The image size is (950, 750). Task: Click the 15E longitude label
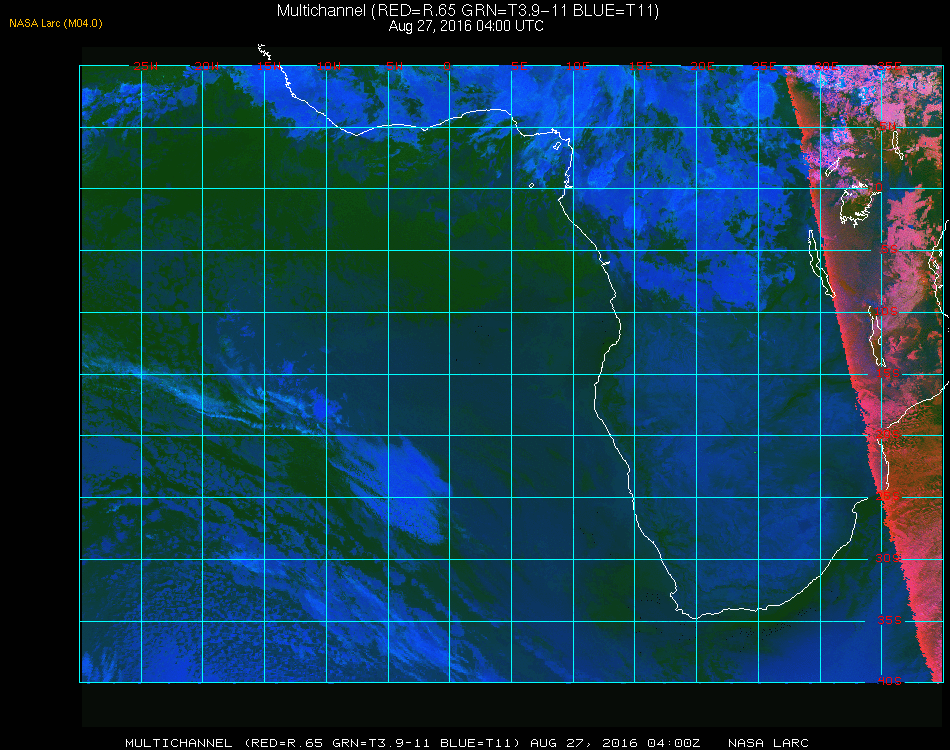[x=640, y=66]
